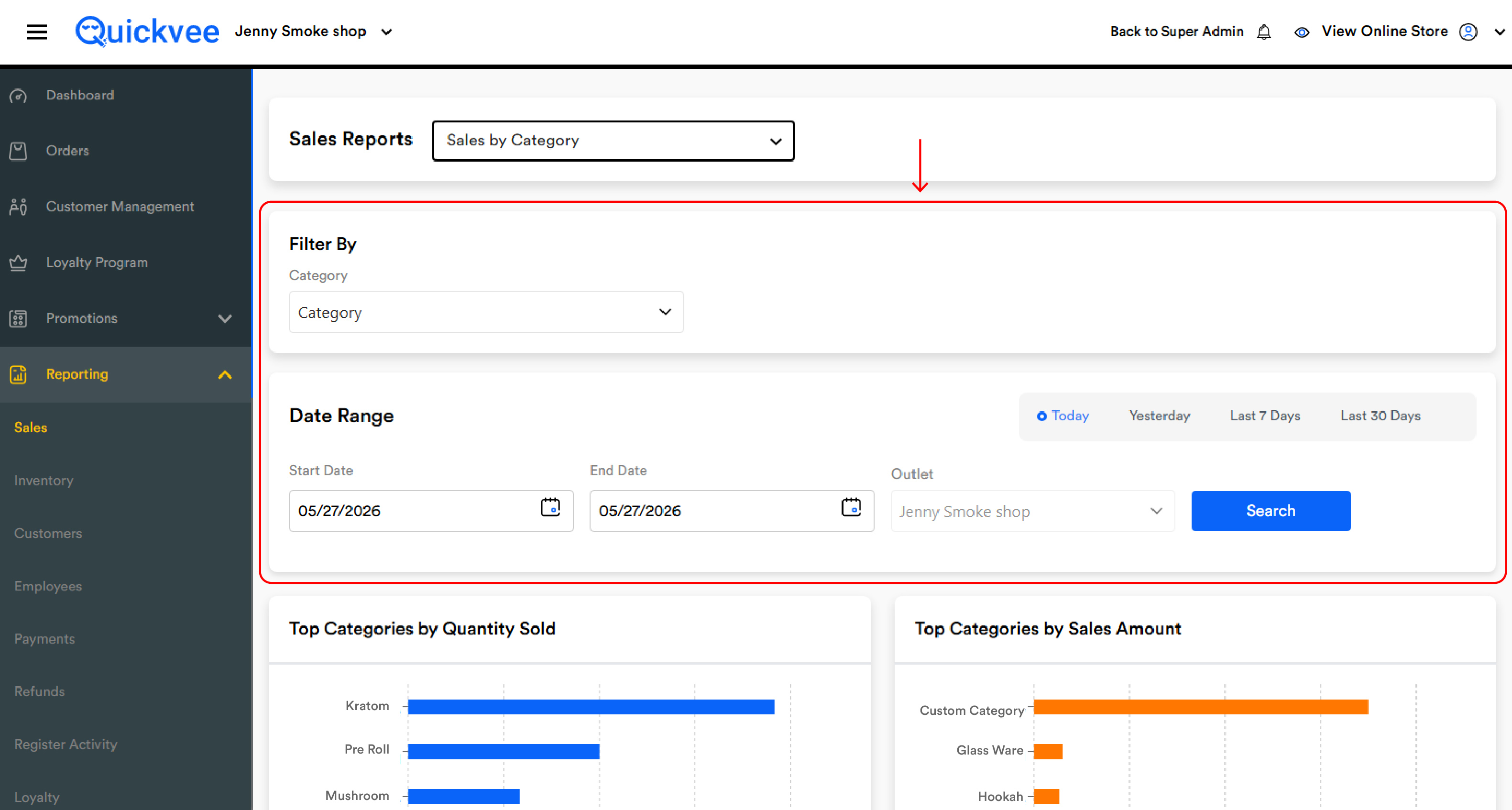Open the Sales reporting submenu item
1512x810 pixels.
(x=31, y=428)
